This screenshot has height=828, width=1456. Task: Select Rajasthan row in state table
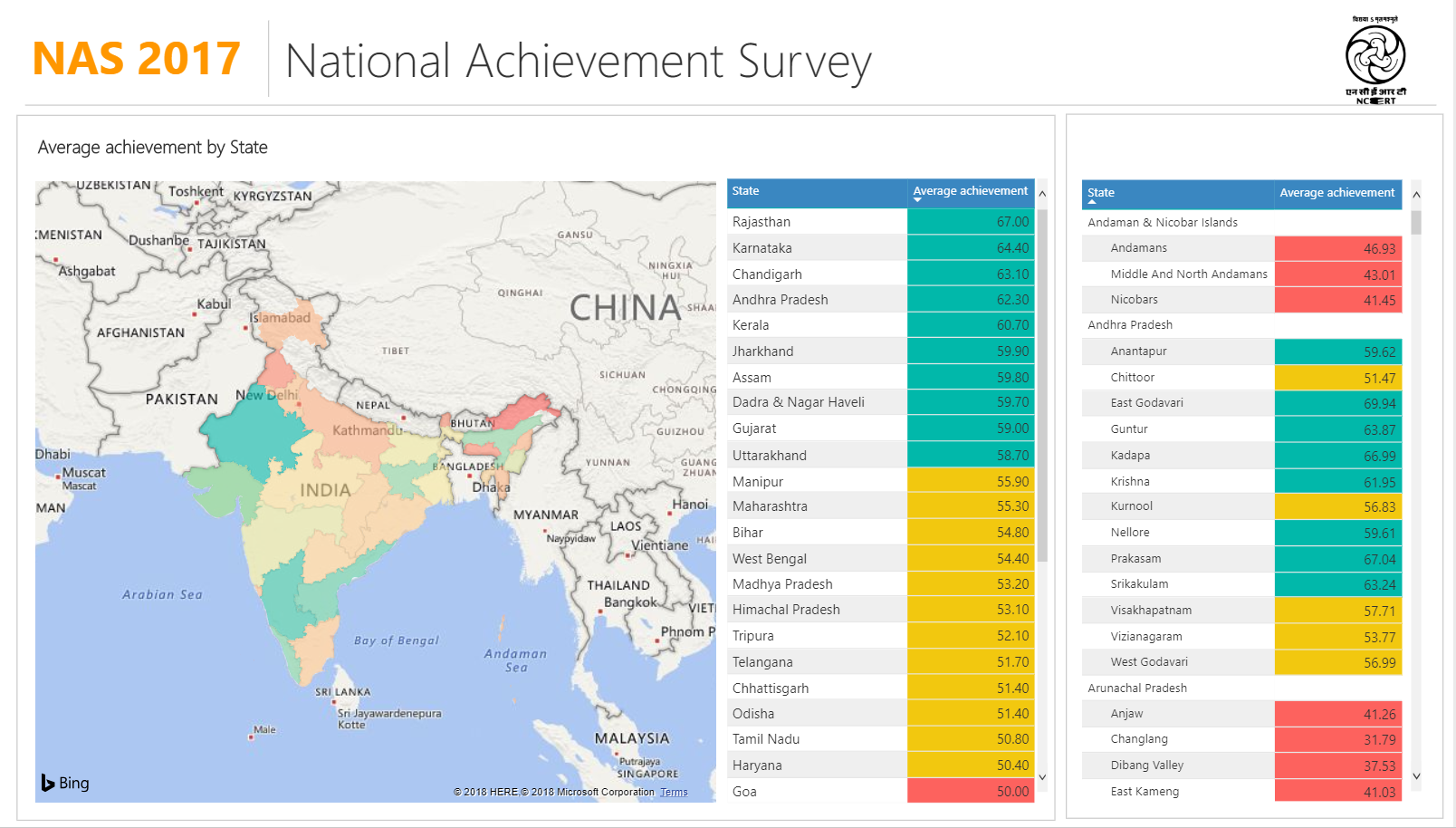tap(881, 222)
